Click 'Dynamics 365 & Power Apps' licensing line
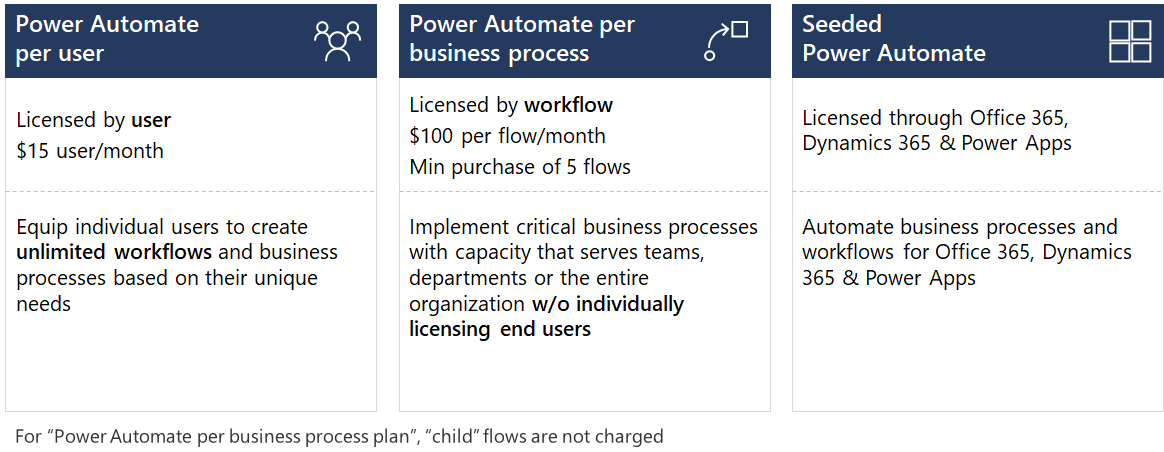The height and width of the screenshot is (452, 1164). click(x=936, y=143)
